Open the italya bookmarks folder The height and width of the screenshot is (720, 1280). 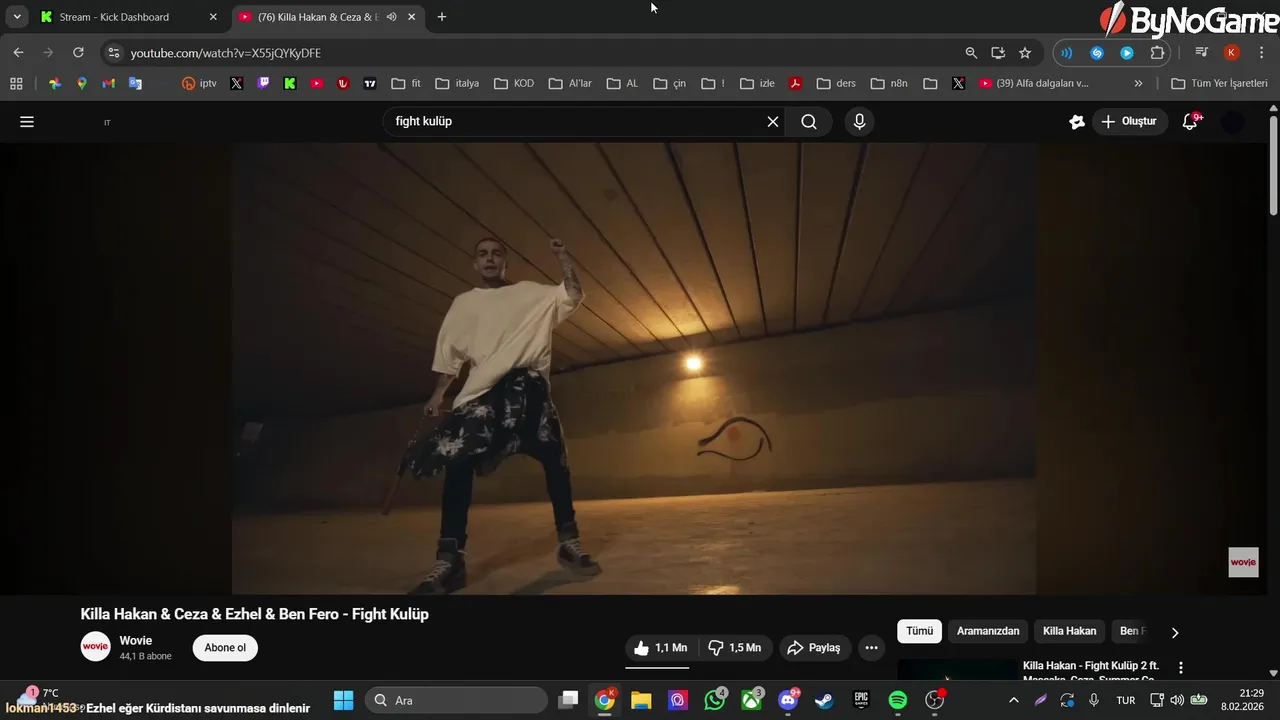(458, 84)
